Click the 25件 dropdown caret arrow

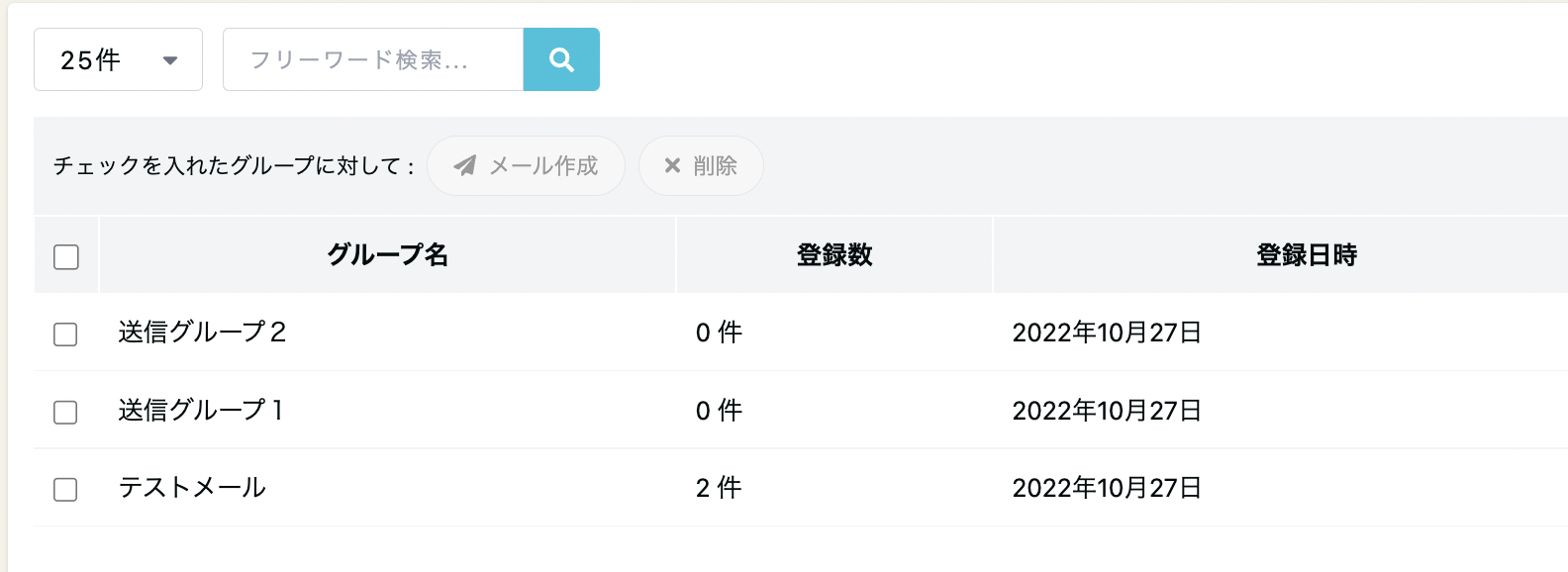click(x=170, y=60)
